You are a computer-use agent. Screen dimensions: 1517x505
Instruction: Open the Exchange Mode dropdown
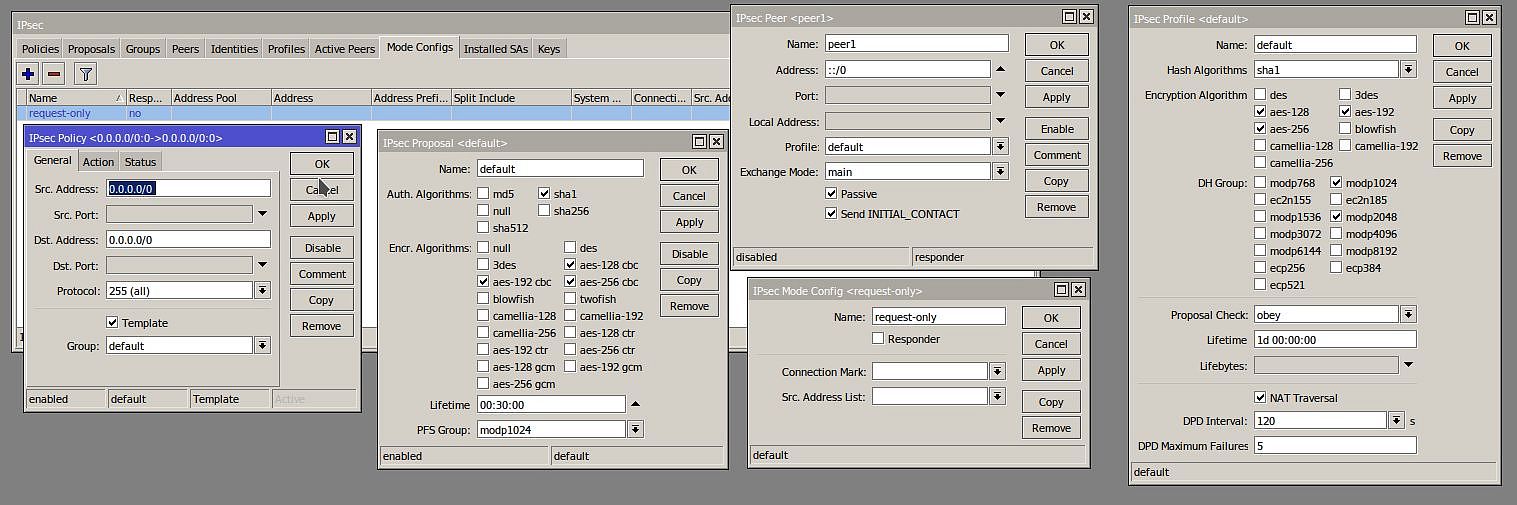point(1000,172)
